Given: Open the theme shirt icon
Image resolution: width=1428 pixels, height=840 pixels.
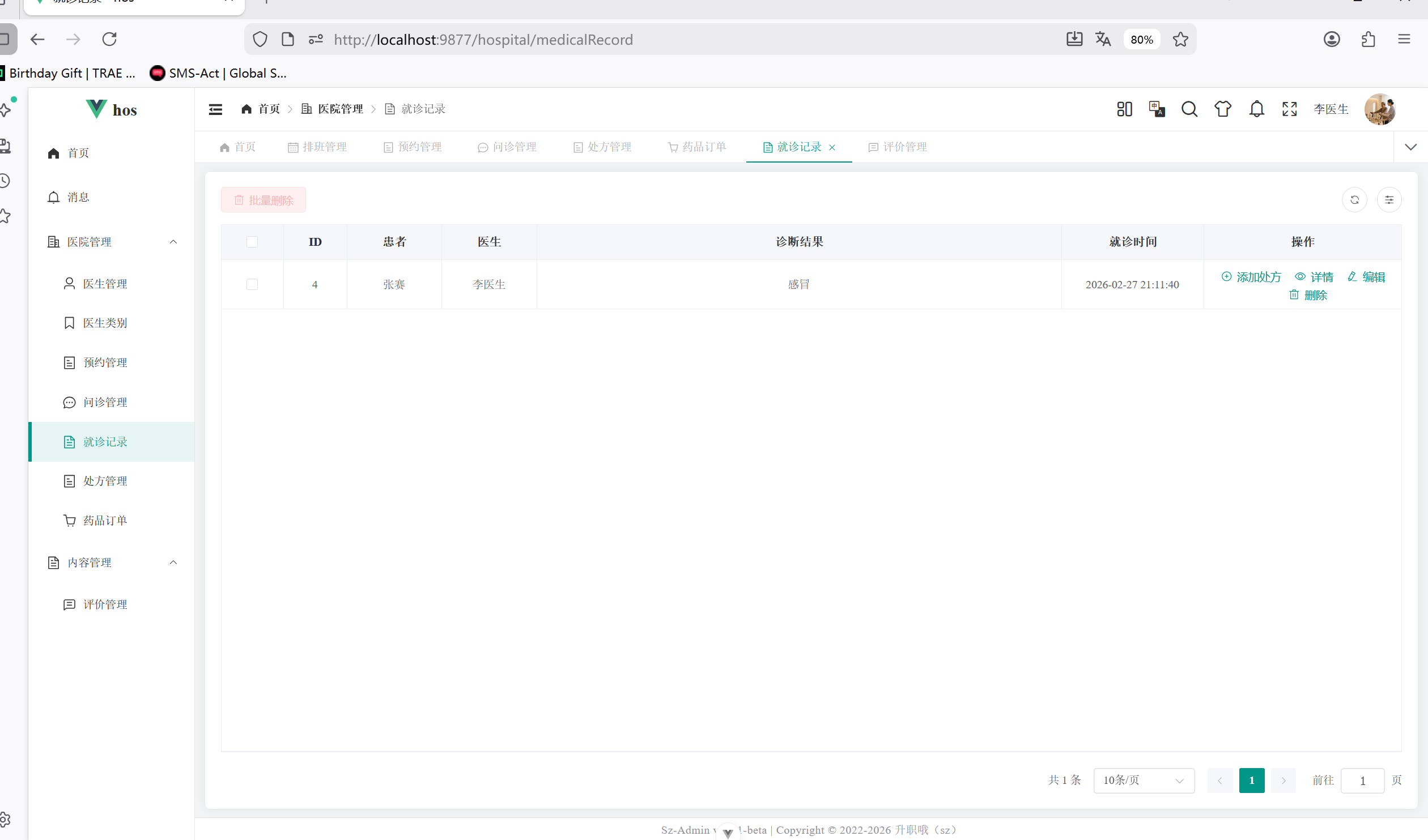Looking at the screenshot, I should pyautogui.click(x=1222, y=109).
